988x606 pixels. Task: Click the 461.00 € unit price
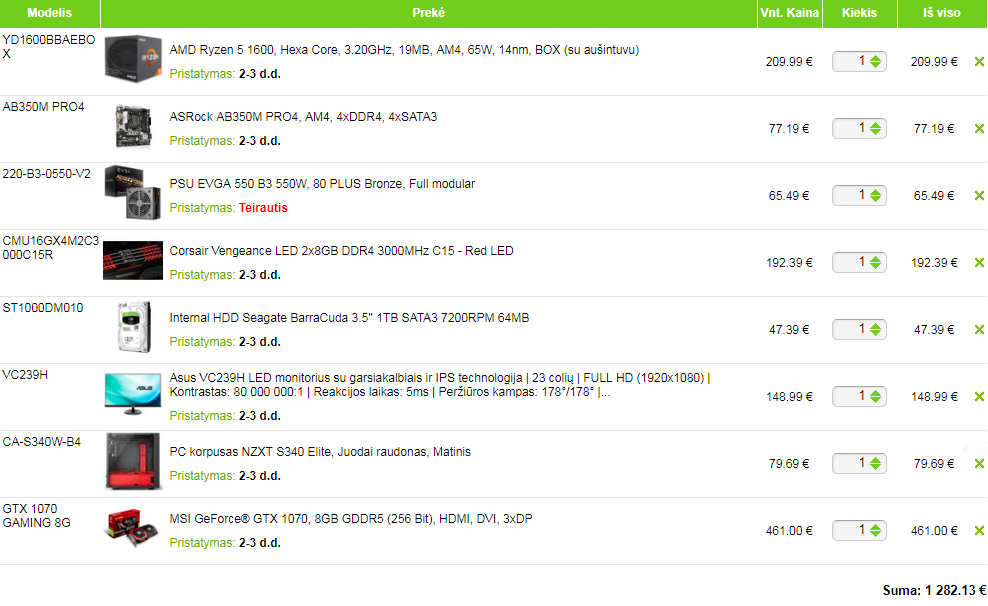790,531
